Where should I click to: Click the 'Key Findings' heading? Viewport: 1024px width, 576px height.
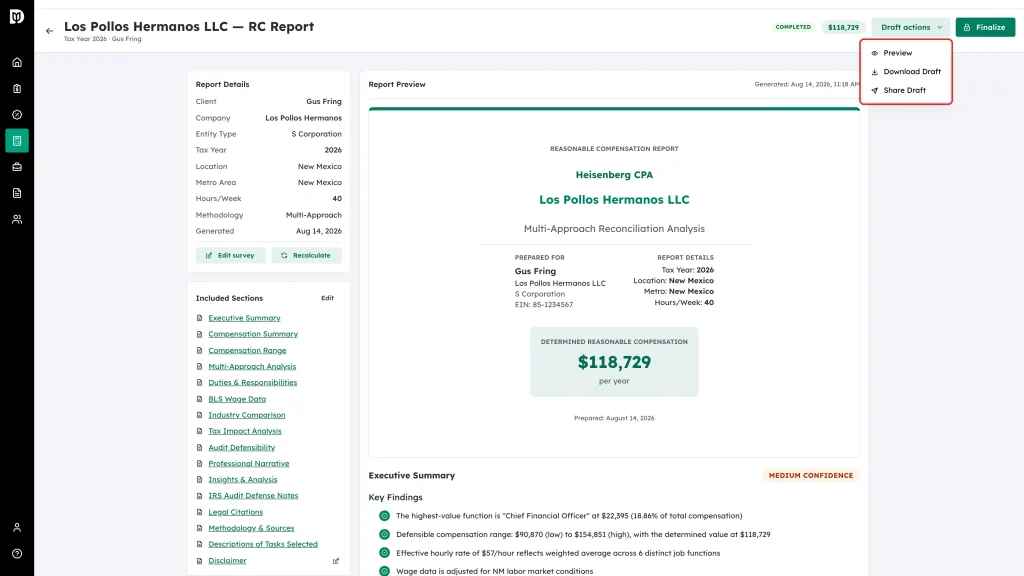(395, 498)
